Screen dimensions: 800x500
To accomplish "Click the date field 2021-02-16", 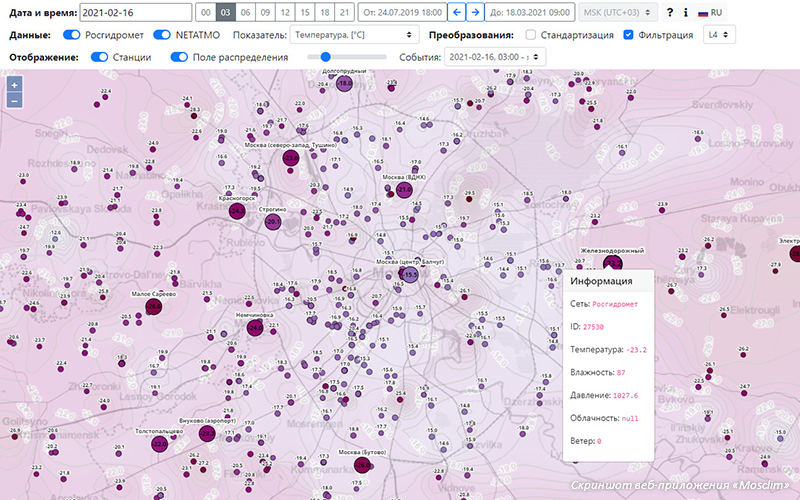I will coord(136,12).
